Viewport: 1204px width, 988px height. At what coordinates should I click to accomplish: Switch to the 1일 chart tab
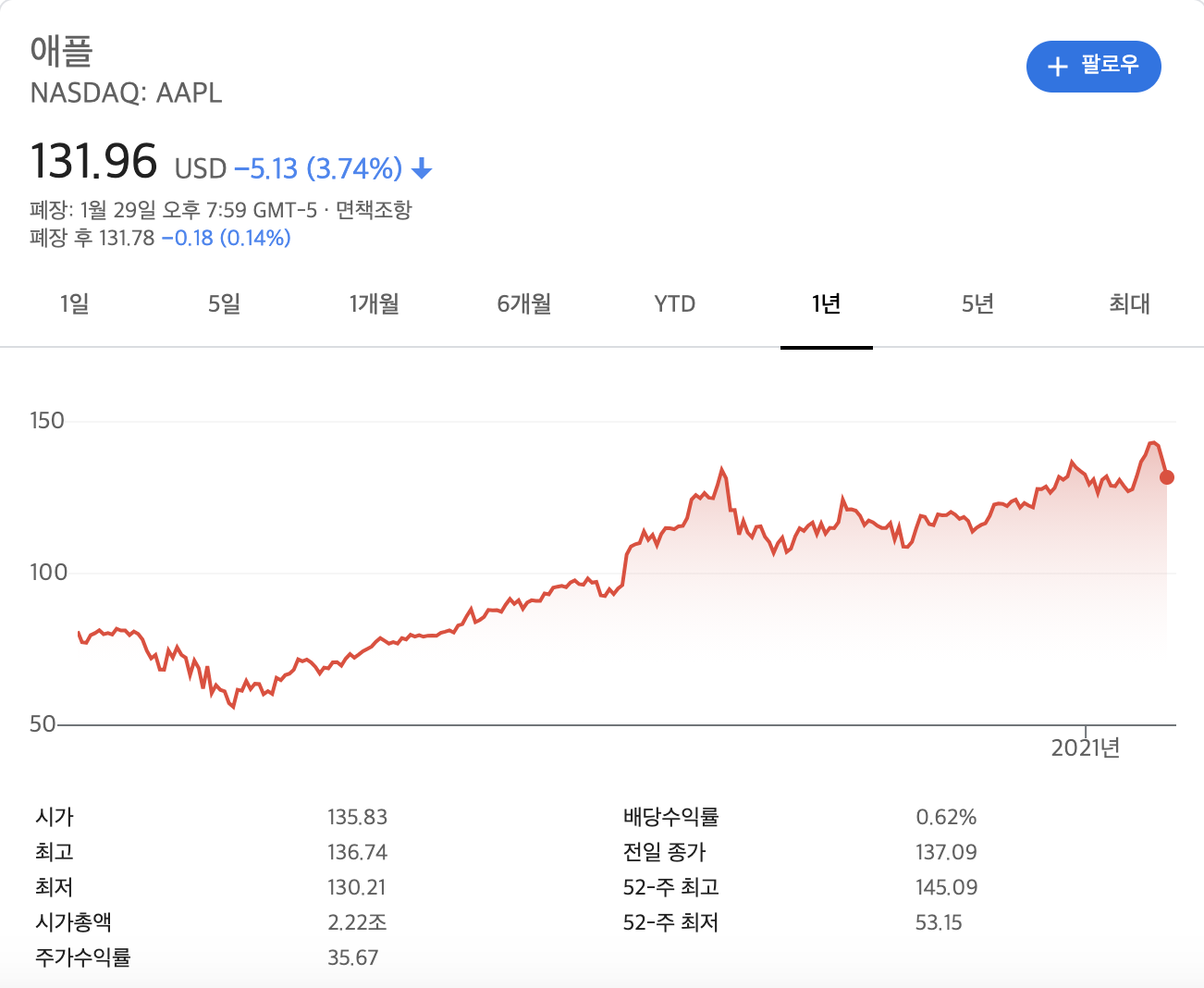pos(75,303)
